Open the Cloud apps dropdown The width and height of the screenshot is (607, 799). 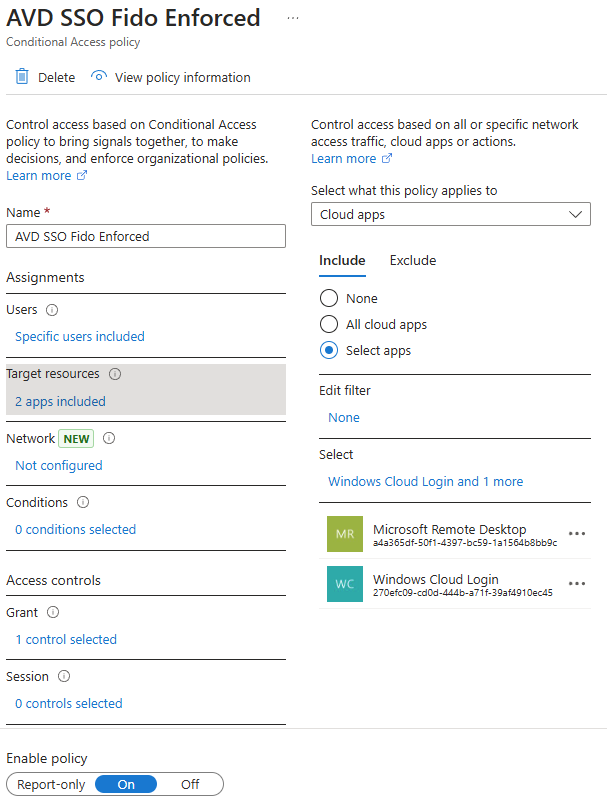click(451, 215)
